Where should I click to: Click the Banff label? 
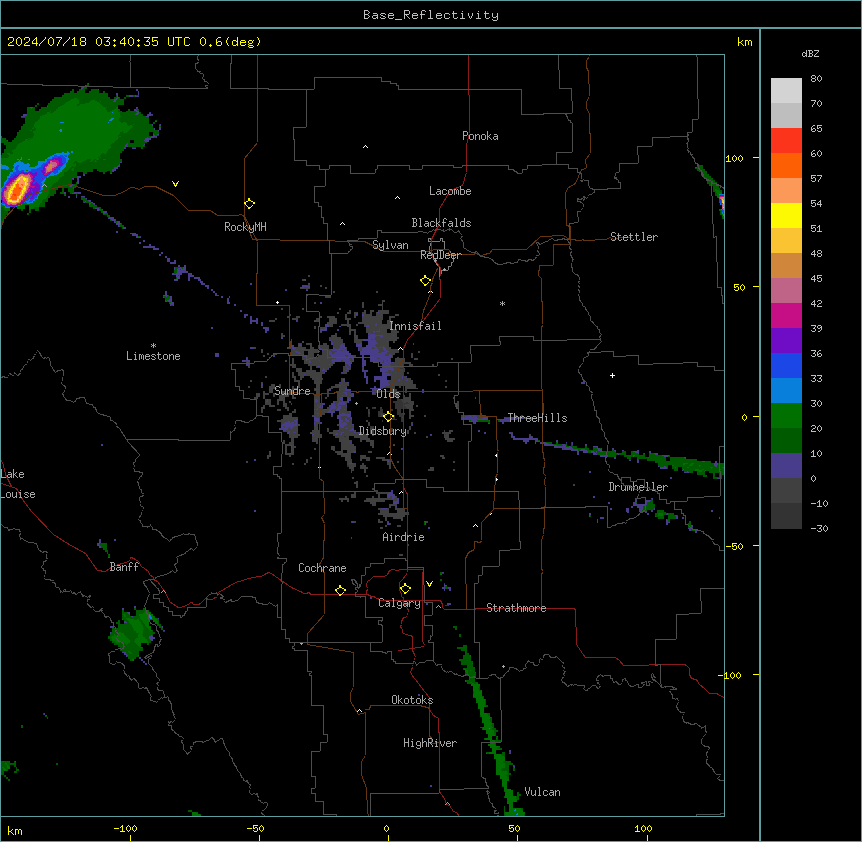[x=124, y=567]
